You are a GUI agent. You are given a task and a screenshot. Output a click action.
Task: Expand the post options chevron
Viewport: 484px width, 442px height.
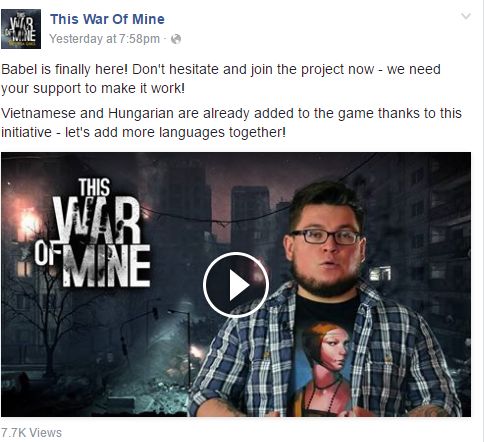tap(466, 16)
